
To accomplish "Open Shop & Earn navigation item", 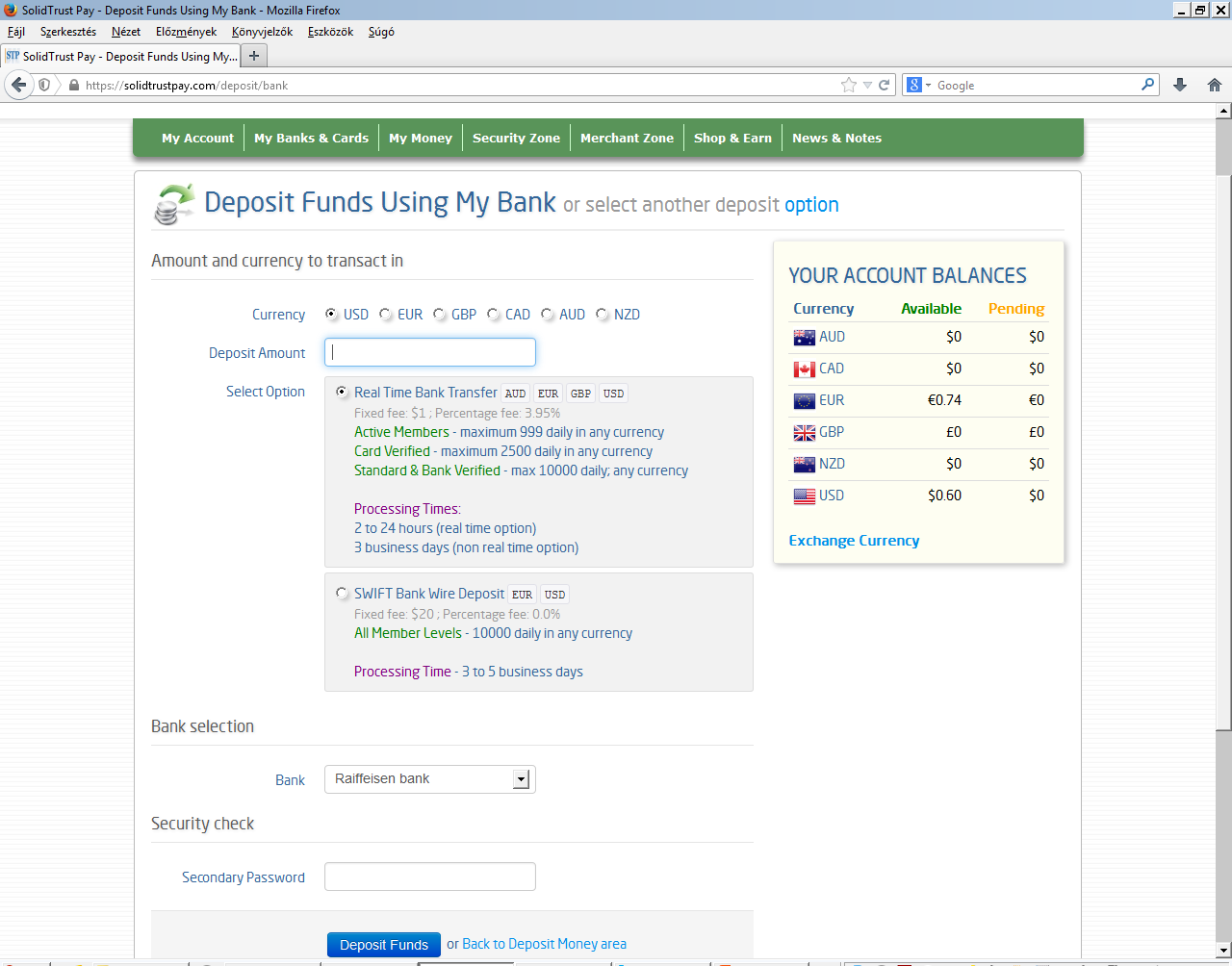I will [x=732, y=138].
